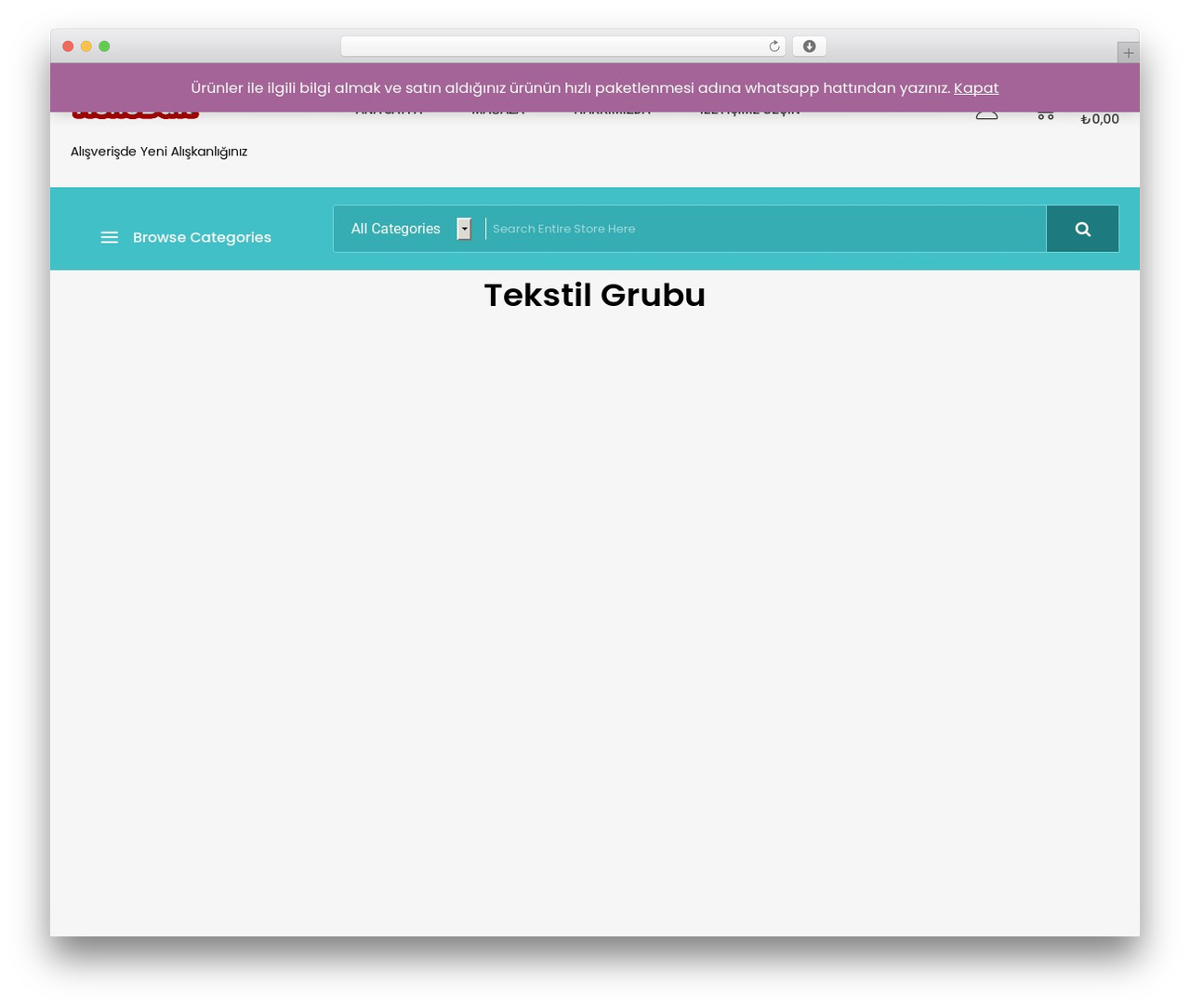The image size is (1190, 1008).
Task: Click the ₺0,00 cart total
Action: pyautogui.click(x=1100, y=119)
